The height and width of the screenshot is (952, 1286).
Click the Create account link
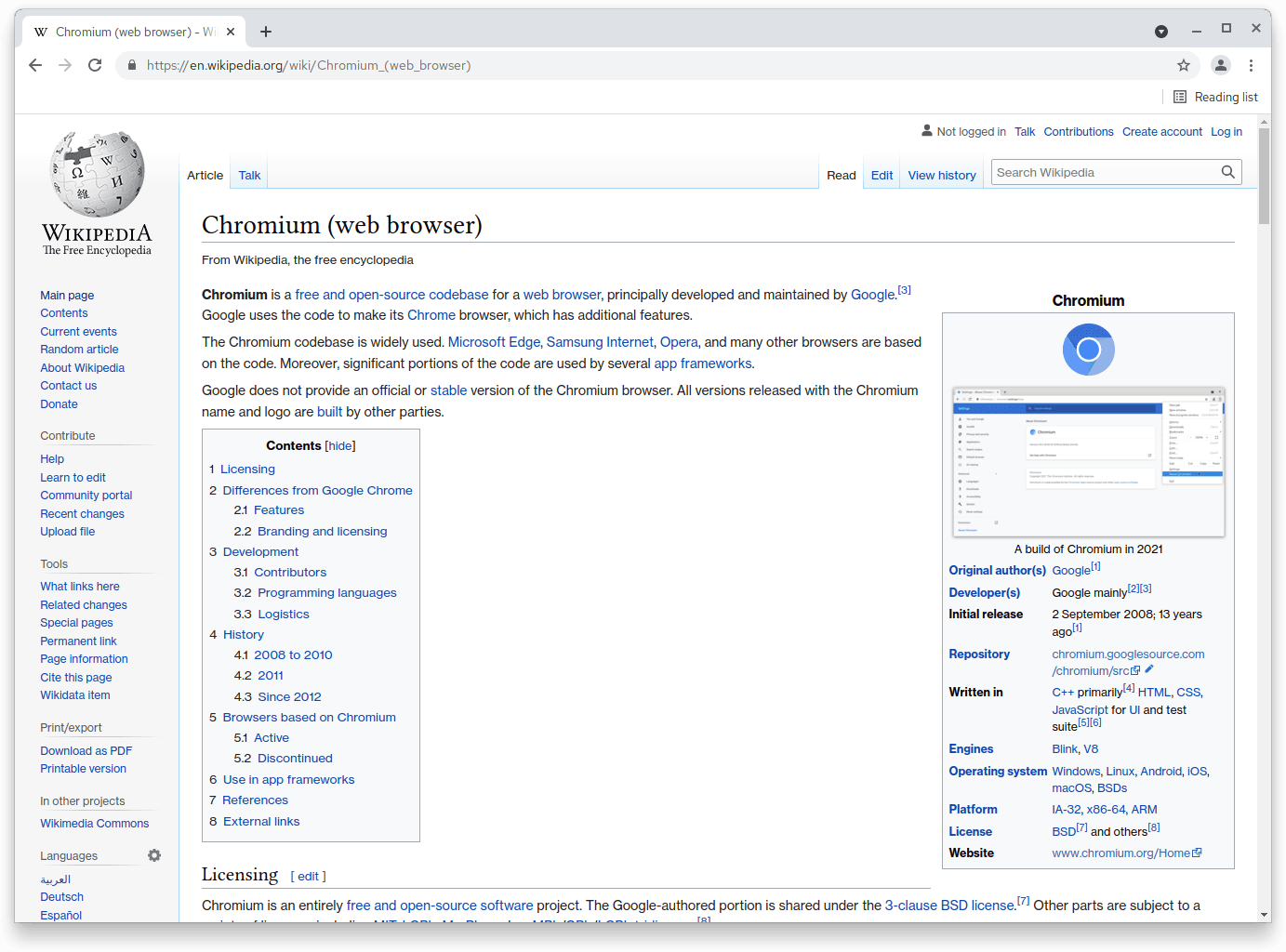pyautogui.click(x=1161, y=132)
